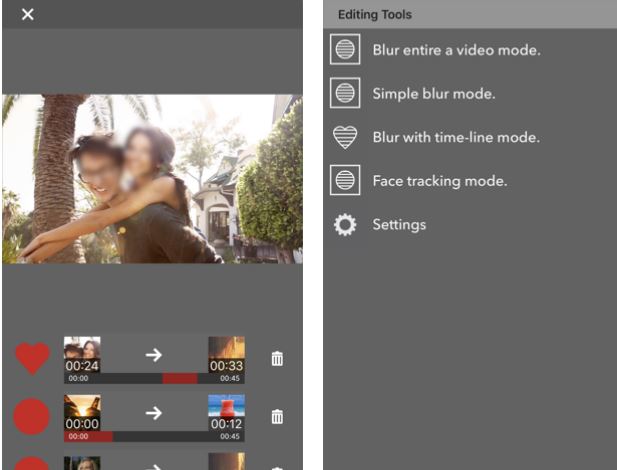Image resolution: width=617 pixels, height=470 pixels.
Task: Select the red heart blur shape
Action: click(x=32, y=358)
